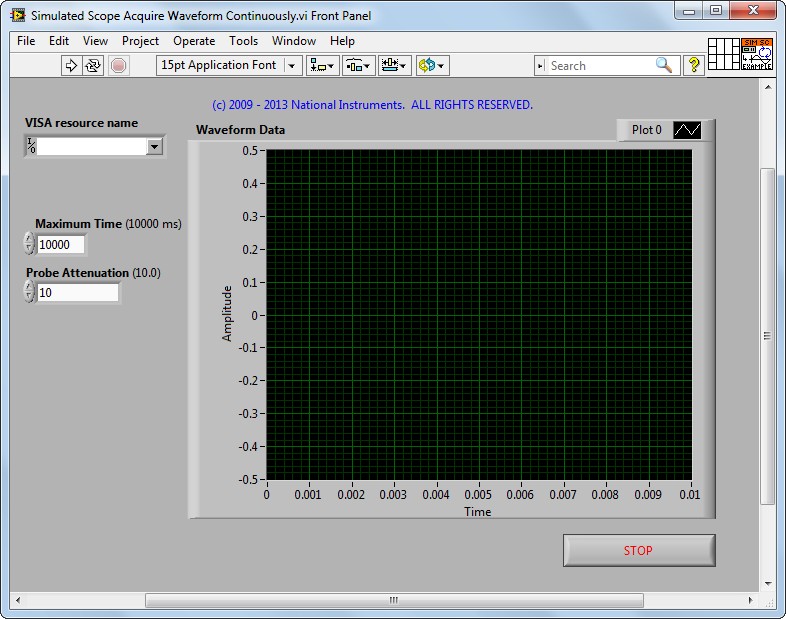Screen dimensions: 786x619
Task: Increment the Maximum Time stepper arrows
Action: pyautogui.click(x=30, y=239)
